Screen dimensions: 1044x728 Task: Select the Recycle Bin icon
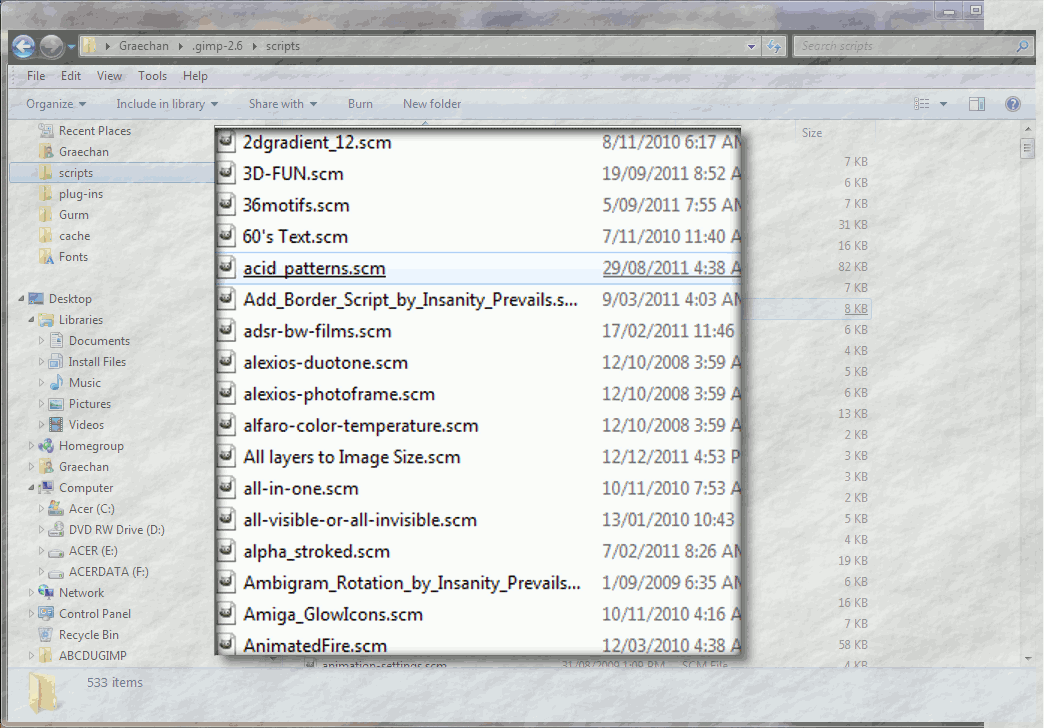(x=47, y=635)
